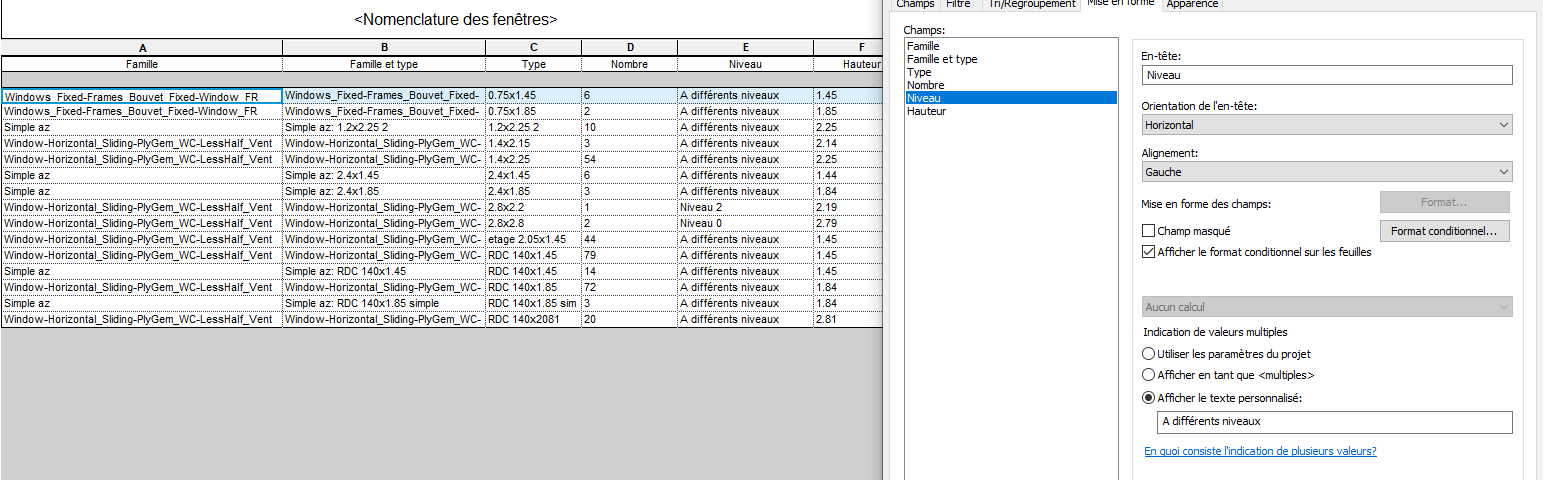Switch to the Apparence tab
The width and height of the screenshot is (1543, 480).
1192,4
